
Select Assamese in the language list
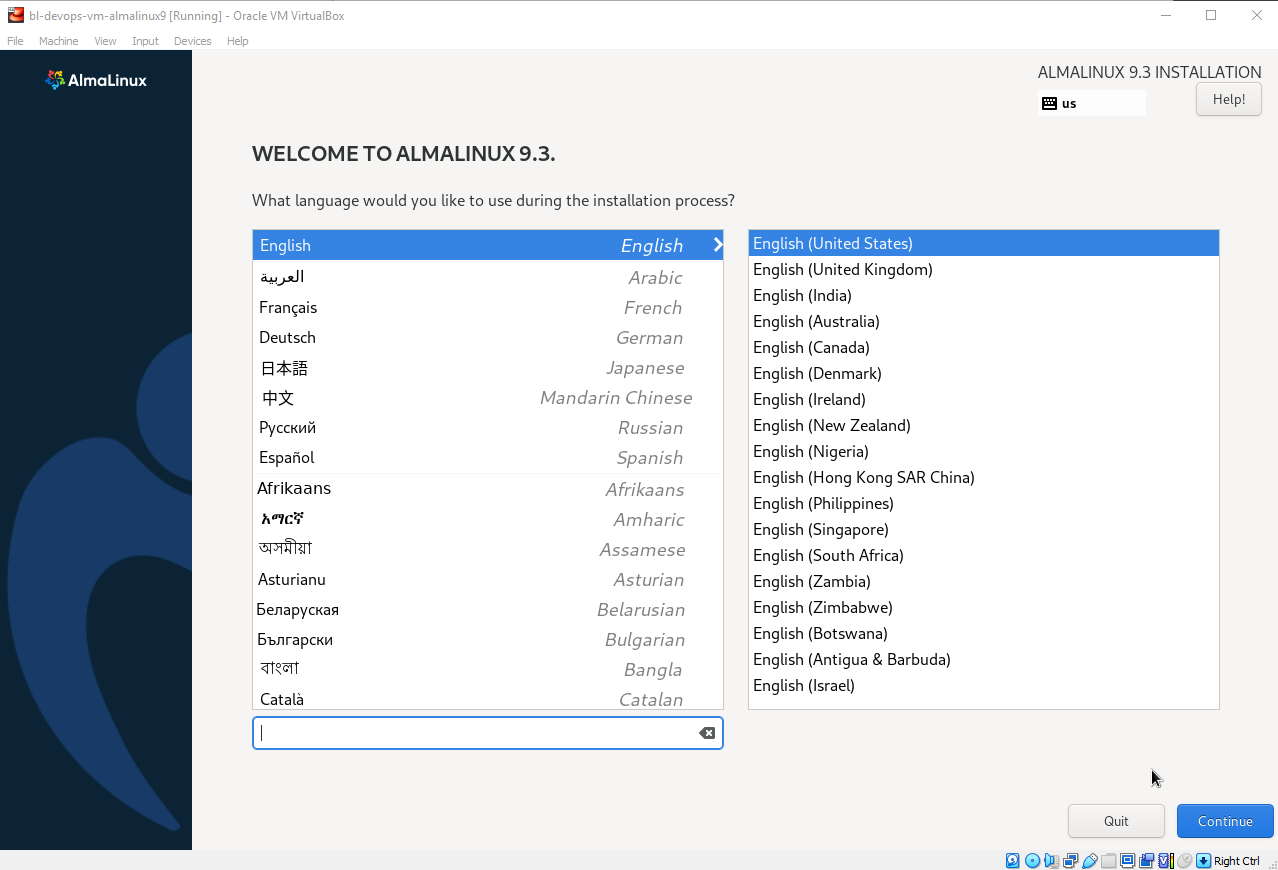click(x=488, y=549)
